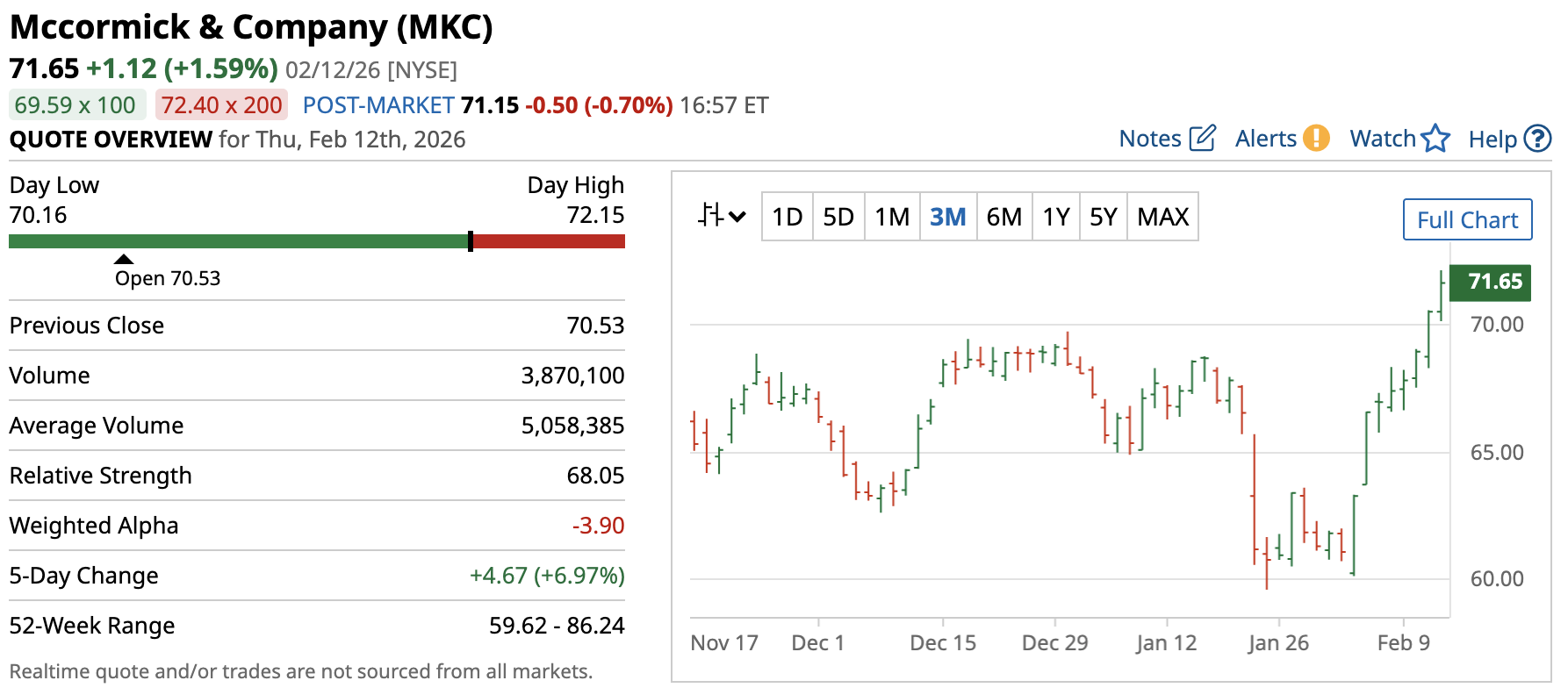The height and width of the screenshot is (695, 1568).
Task: Select the 3M chart period
Action: (947, 217)
